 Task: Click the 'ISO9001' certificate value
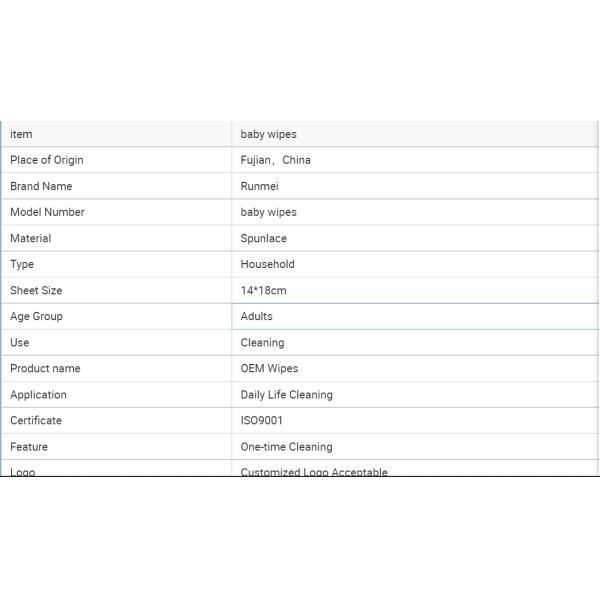[262, 420]
